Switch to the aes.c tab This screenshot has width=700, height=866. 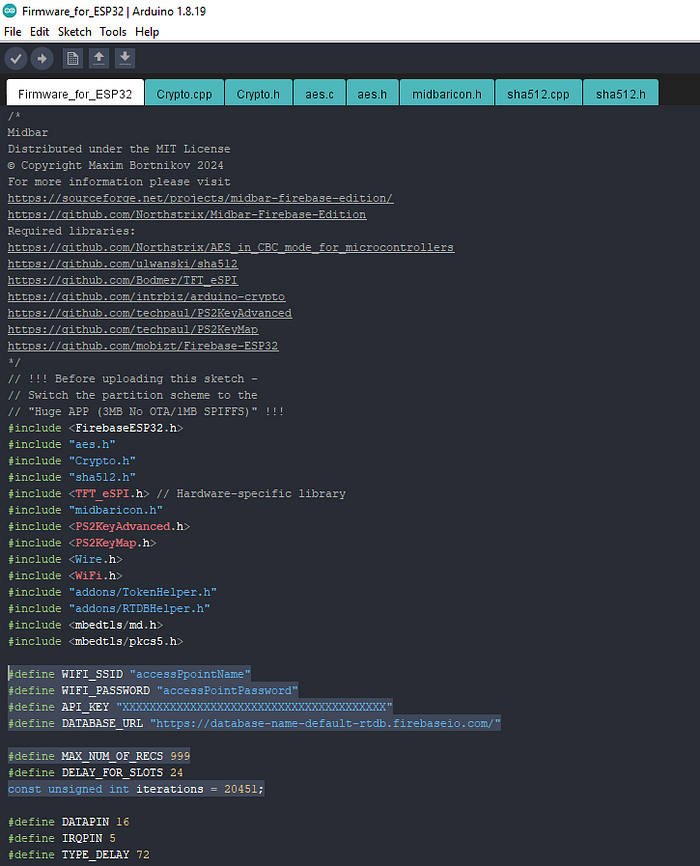point(319,93)
